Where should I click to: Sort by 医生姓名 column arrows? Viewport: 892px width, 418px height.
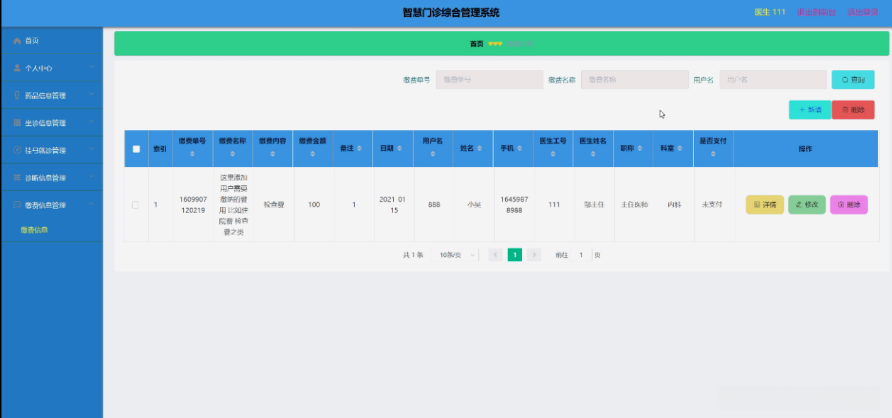point(593,154)
